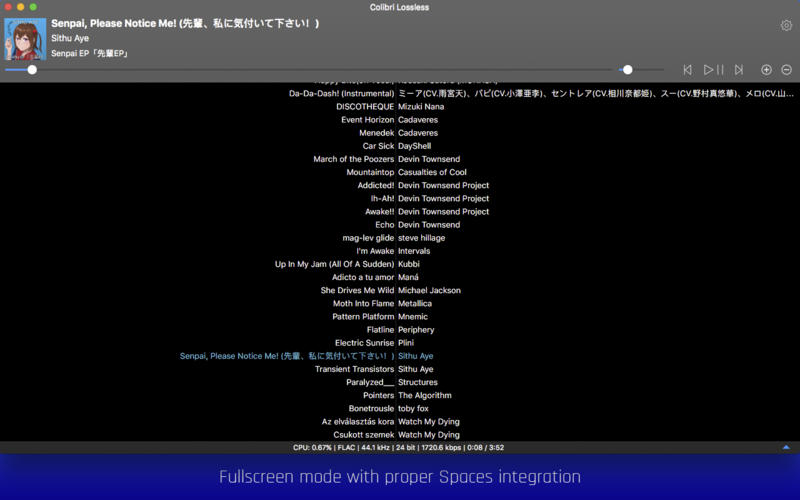Select the track Pointers
The width and height of the screenshot is (800, 500).
[x=378, y=395]
